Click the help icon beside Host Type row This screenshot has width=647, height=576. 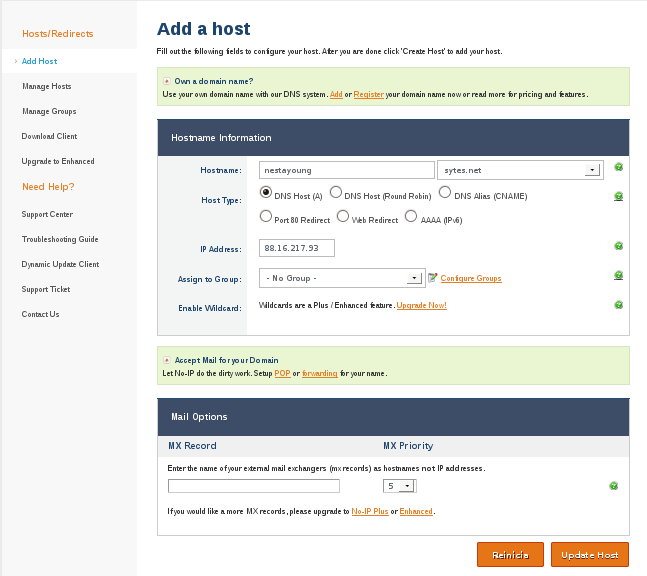[619, 197]
